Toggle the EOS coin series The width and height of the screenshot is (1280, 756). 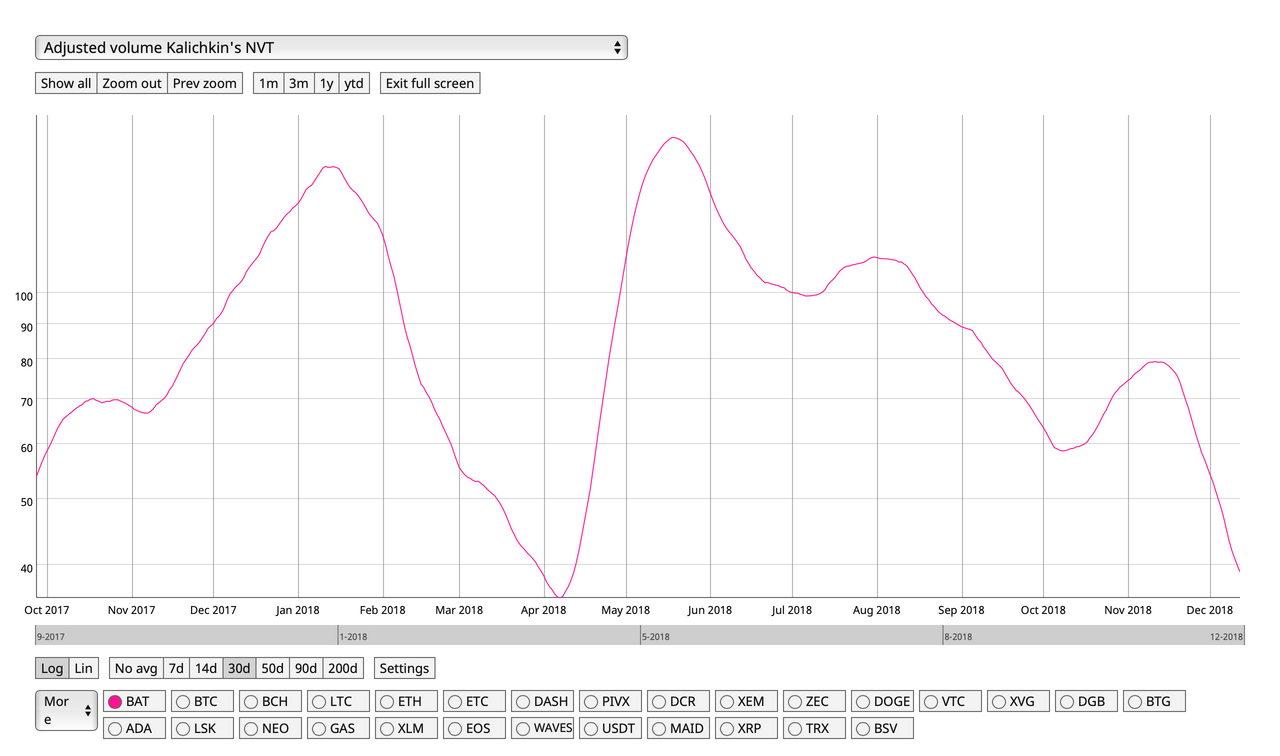475,728
